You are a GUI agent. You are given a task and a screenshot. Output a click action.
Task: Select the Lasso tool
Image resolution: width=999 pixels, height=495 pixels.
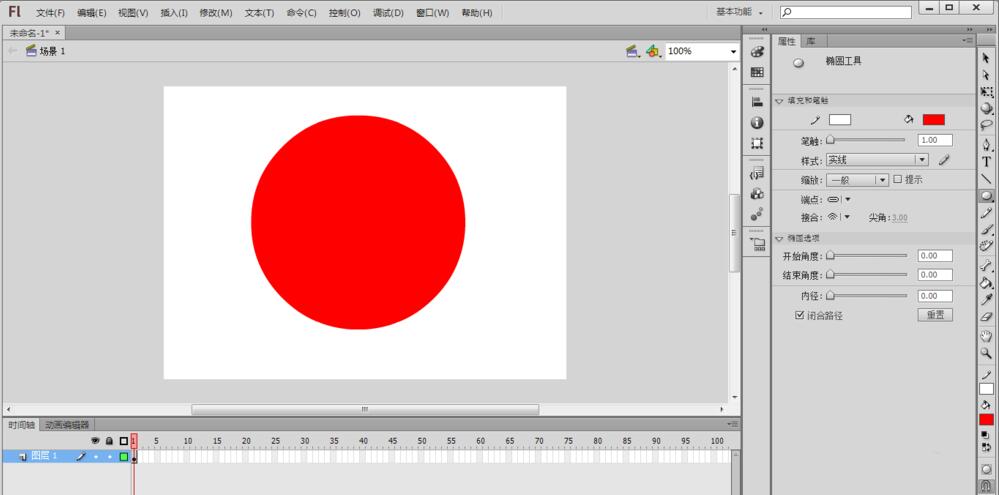point(986,125)
